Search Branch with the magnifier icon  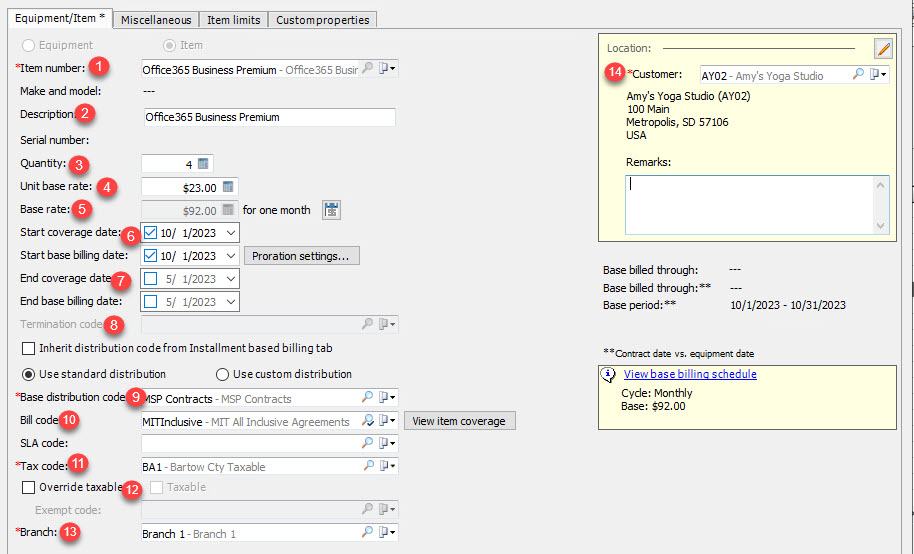click(x=367, y=532)
